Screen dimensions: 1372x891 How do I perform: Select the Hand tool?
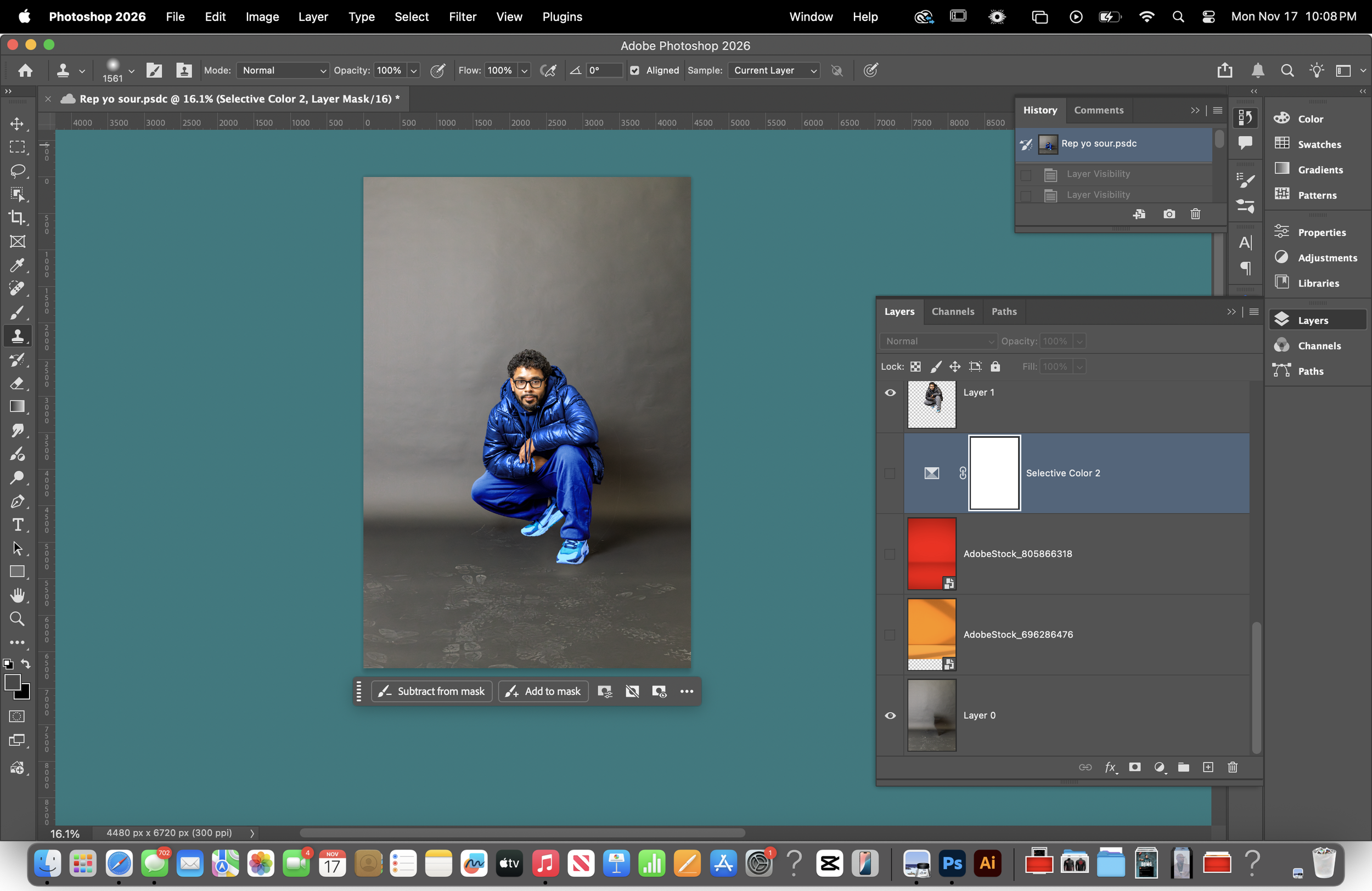click(x=18, y=595)
